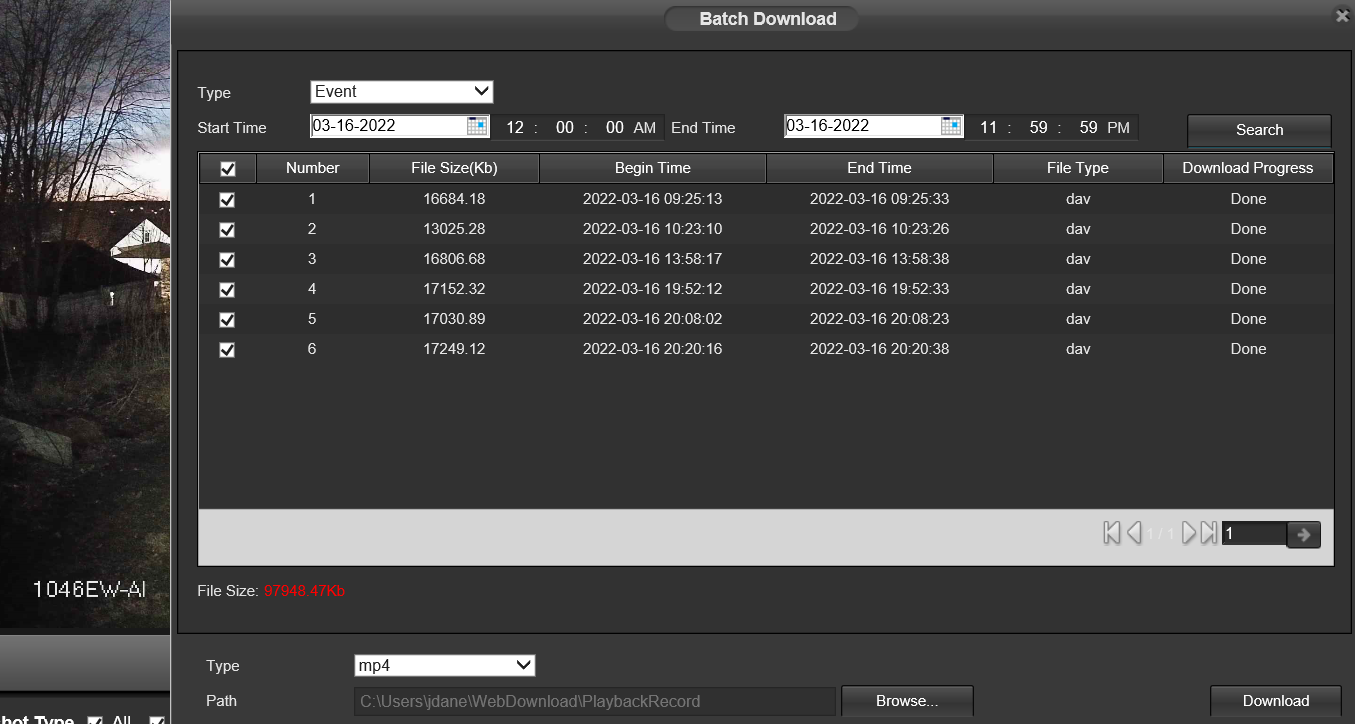
Task: Uncheck file number 5 row checkbox
Action: tap(227, 320)
